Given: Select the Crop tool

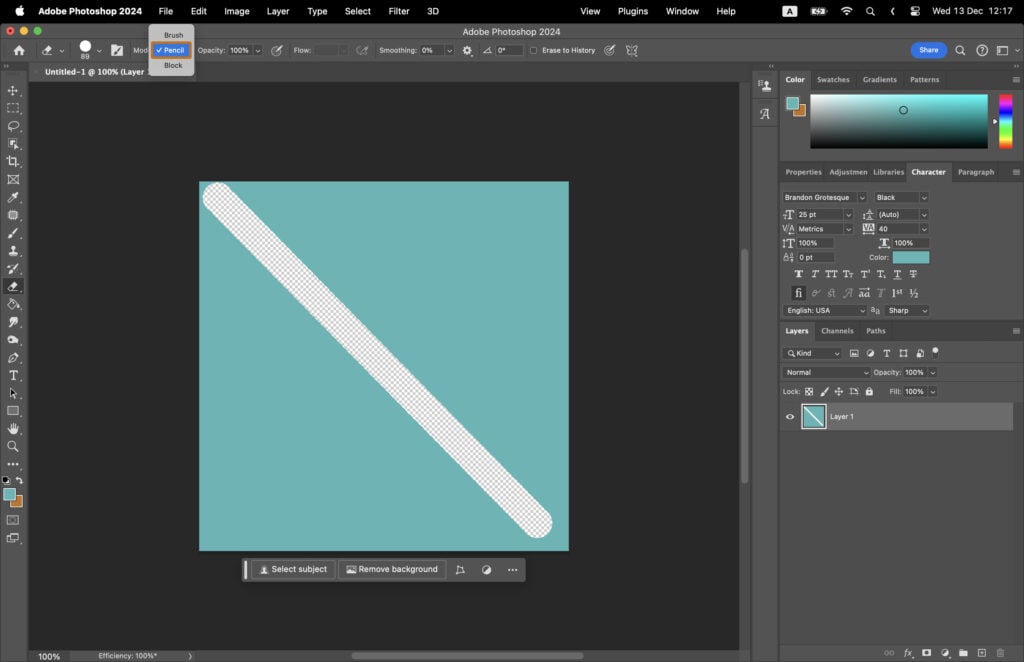Looking at the screenshot, I should [14, 161].
